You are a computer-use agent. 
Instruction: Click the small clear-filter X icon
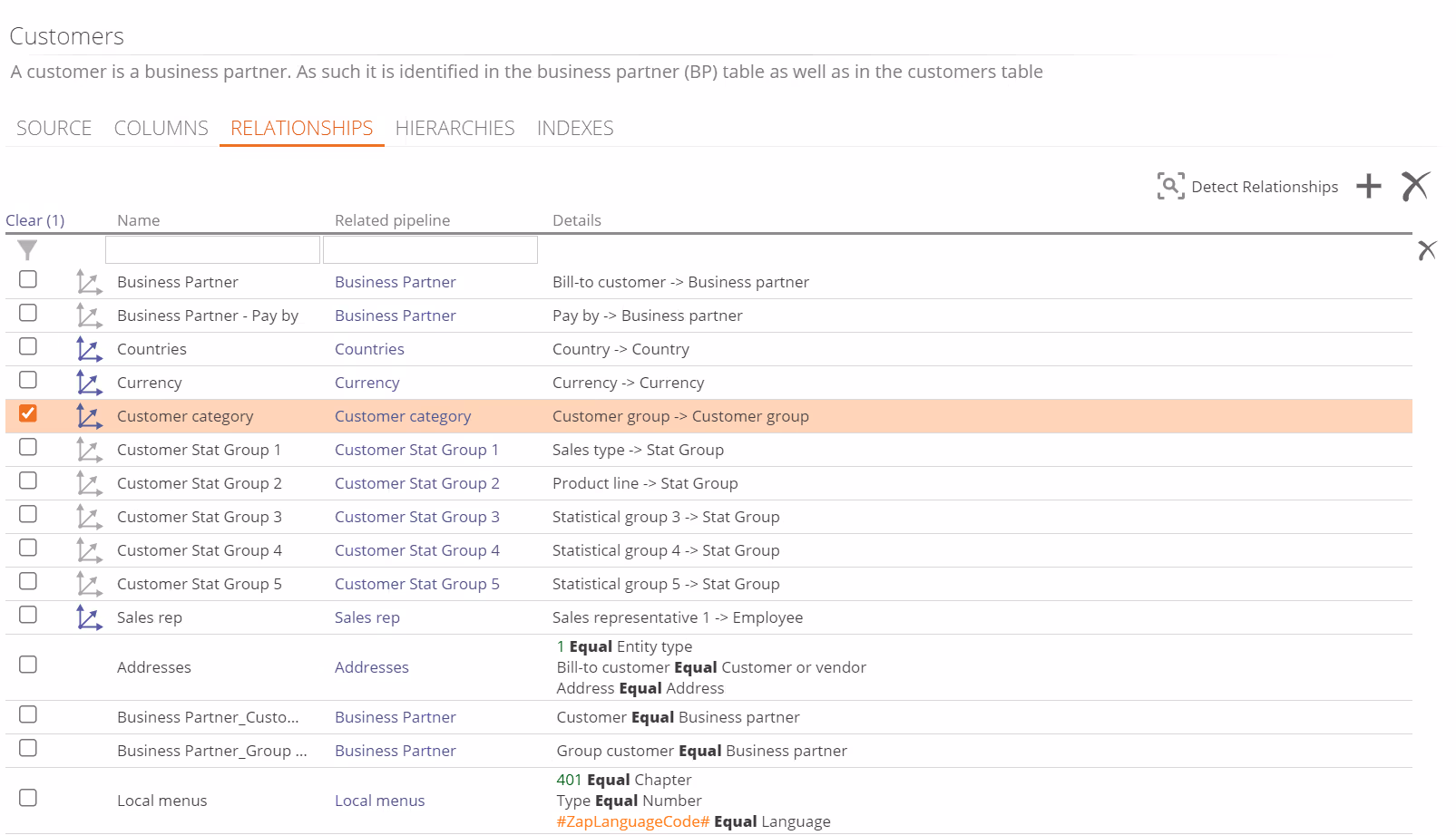(1427, 250)
